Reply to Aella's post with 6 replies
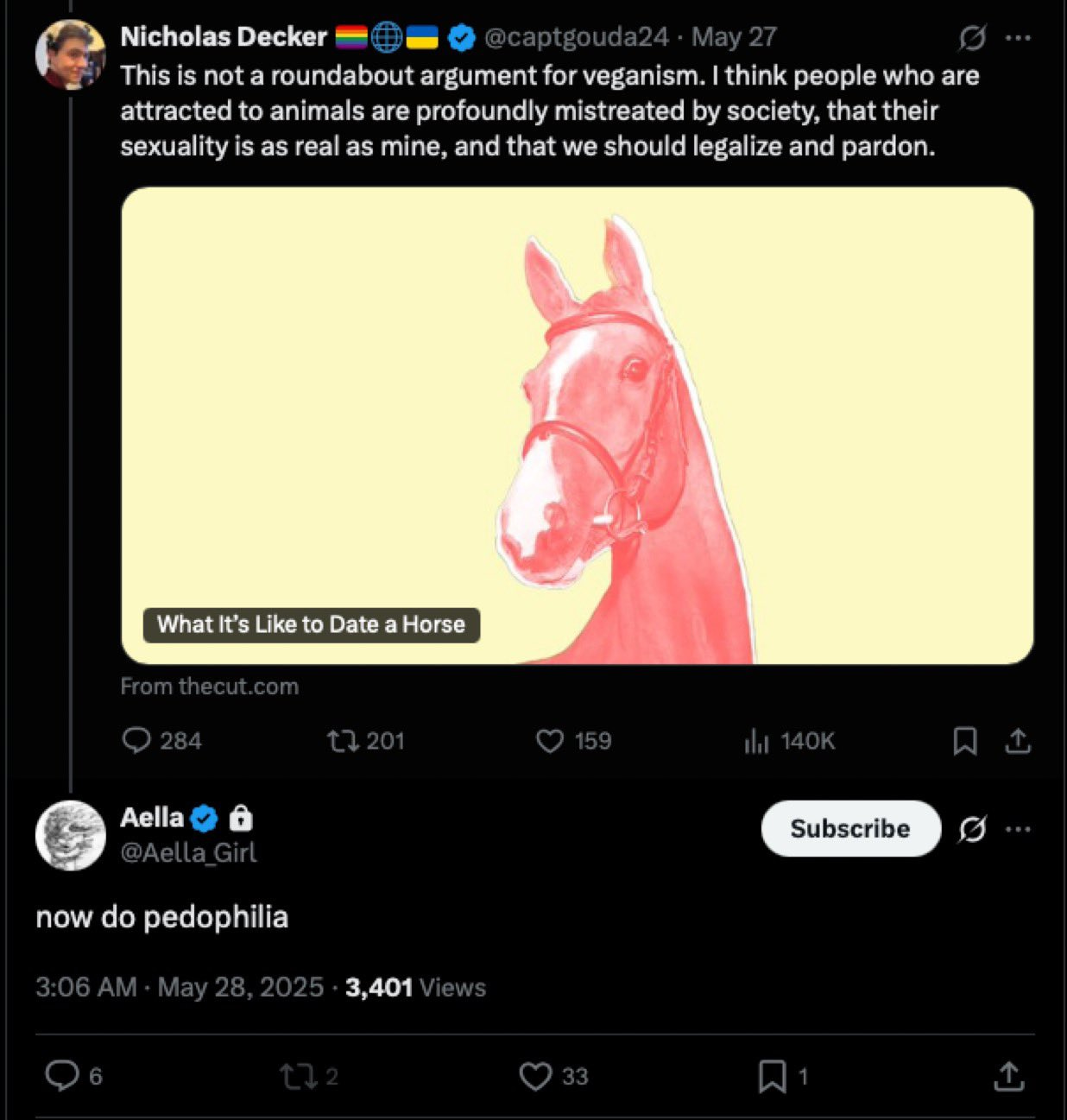The height and width of the screenshot is (1120, 1067). tap(73, 1076)
